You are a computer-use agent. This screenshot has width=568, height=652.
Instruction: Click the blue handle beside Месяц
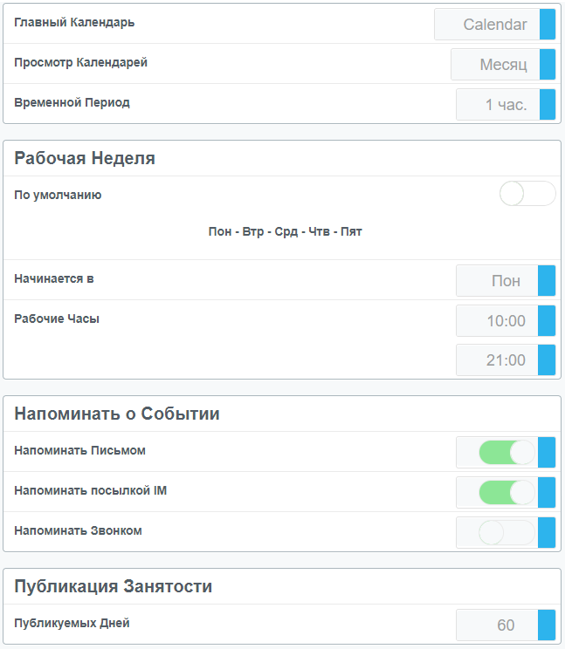click(x=547, y=64)
